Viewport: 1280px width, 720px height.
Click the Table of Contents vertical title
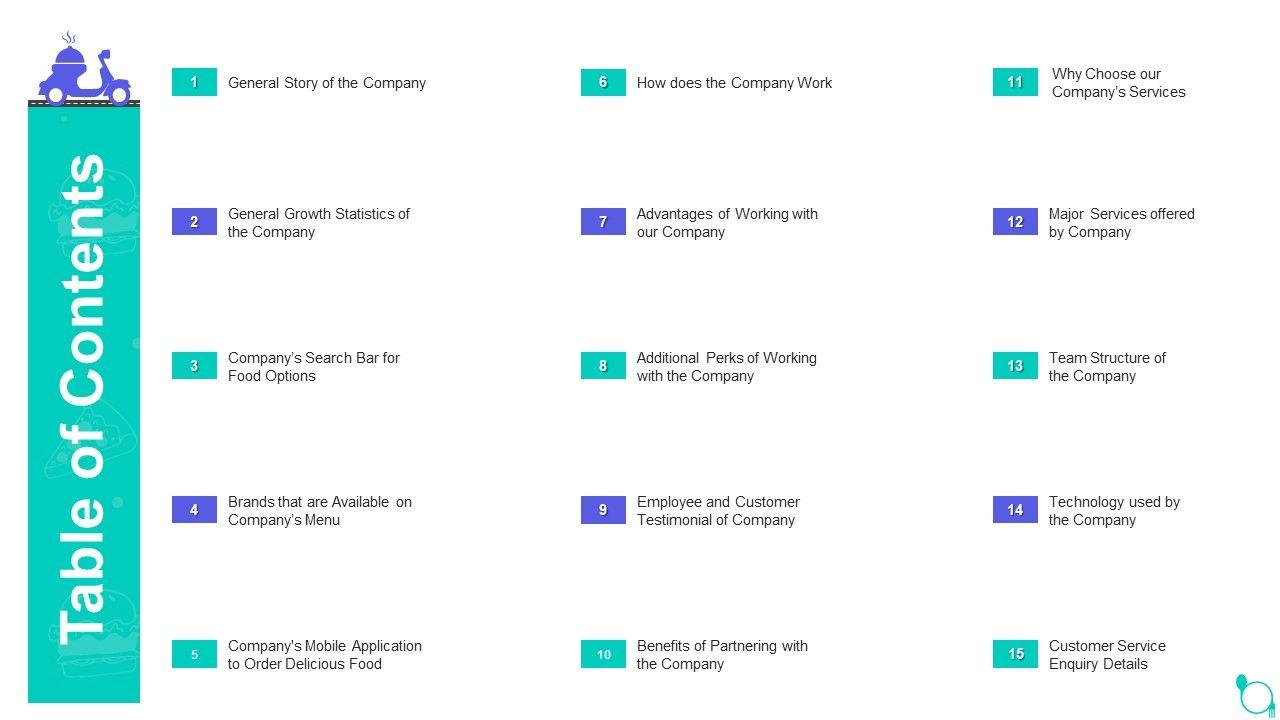[83, 400]
